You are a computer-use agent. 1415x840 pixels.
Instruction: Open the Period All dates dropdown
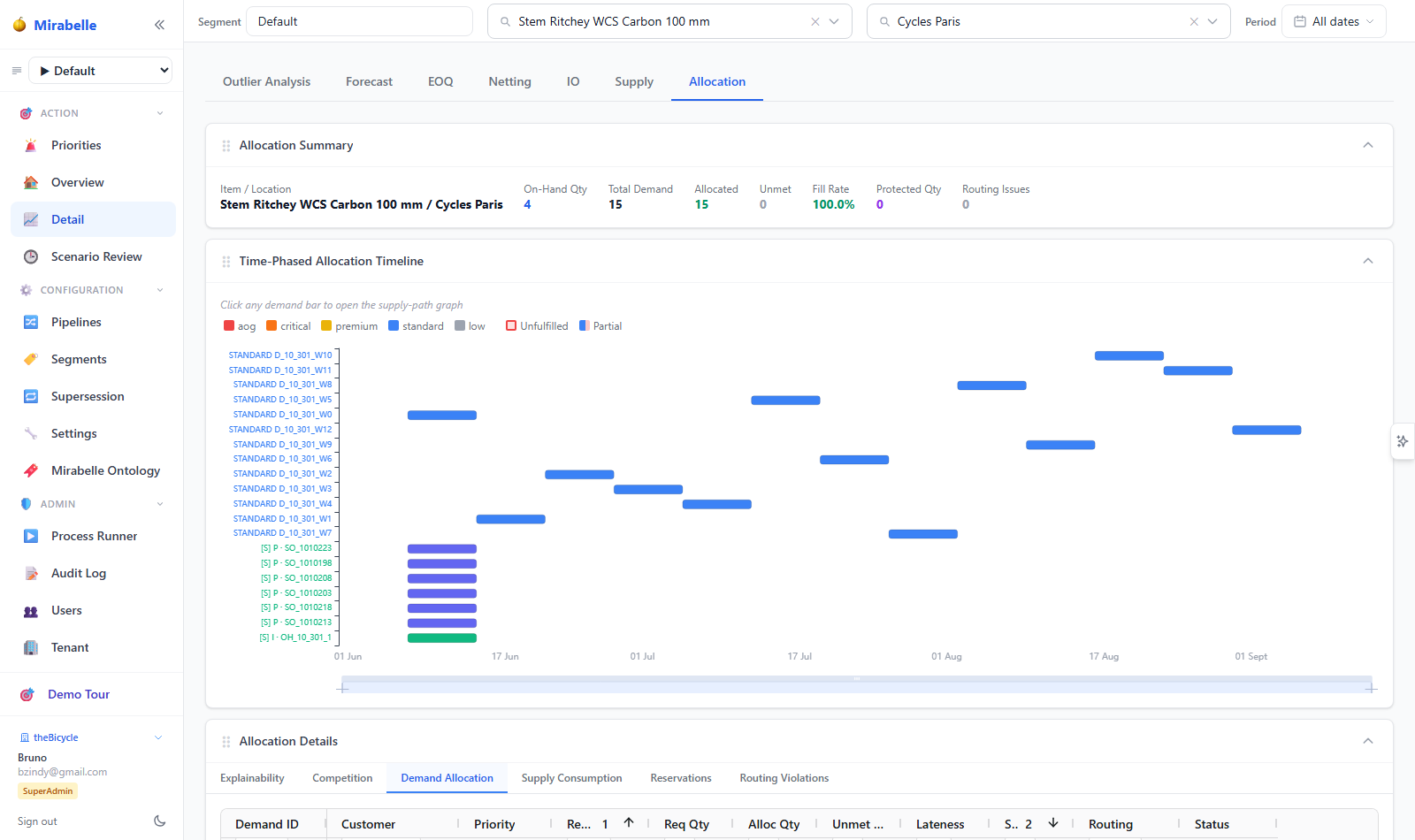point(1334,21)
